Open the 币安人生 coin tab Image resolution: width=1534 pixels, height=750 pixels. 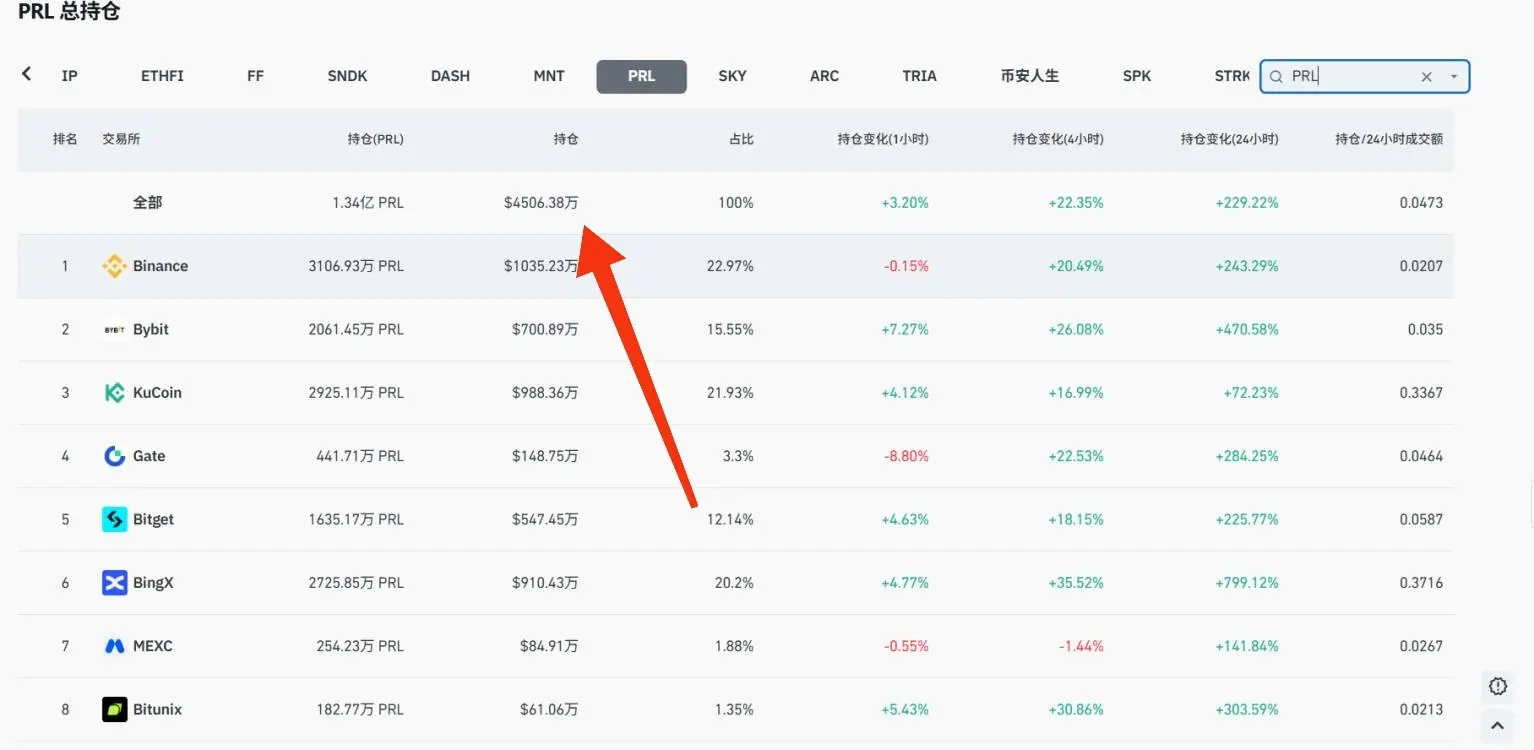pos(1029,76)
